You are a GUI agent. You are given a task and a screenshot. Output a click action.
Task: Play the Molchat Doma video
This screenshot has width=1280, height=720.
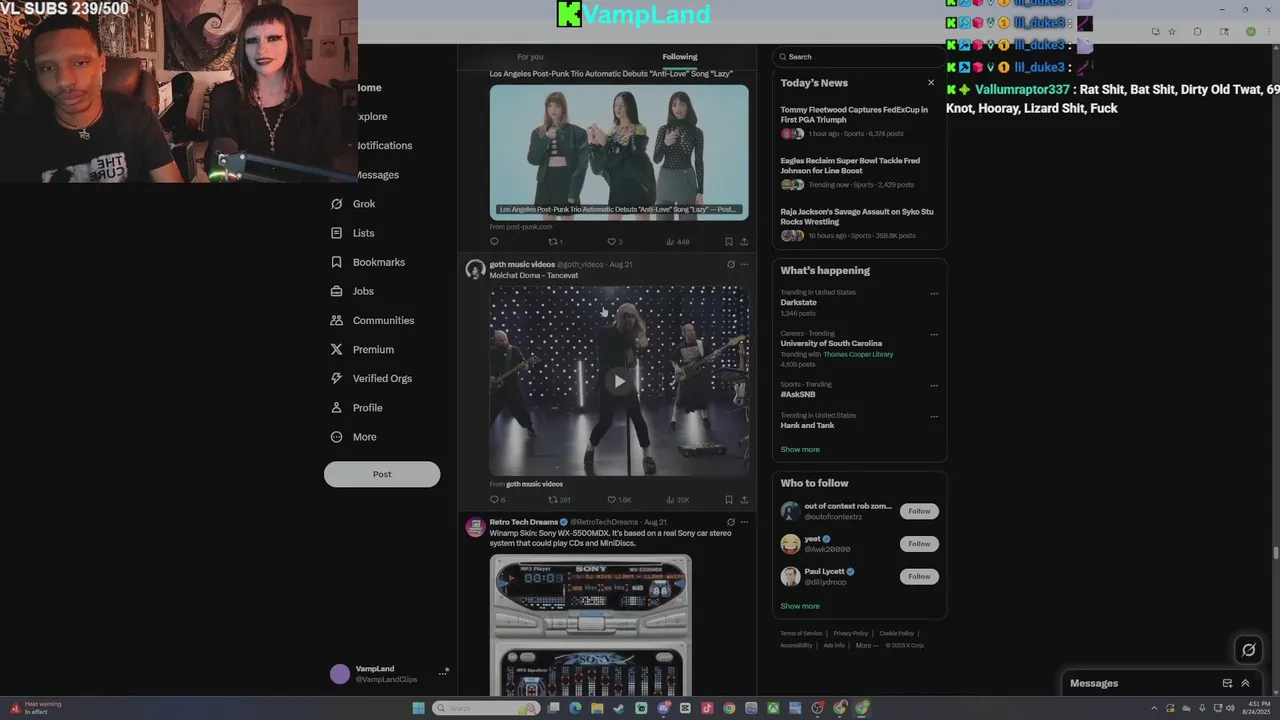pos(619,381)
